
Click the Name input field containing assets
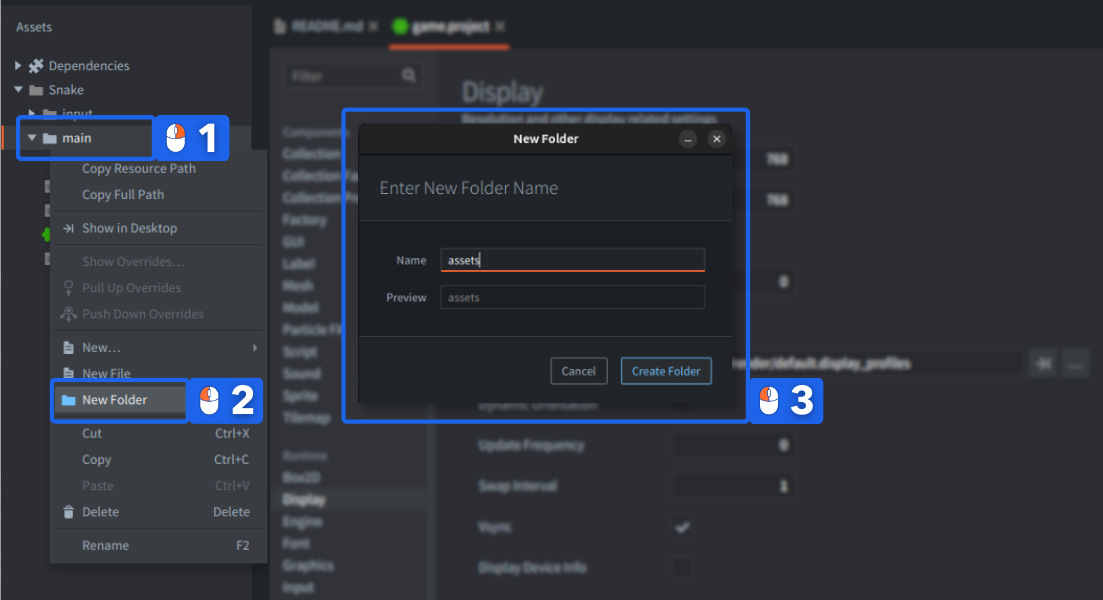pos(572,259)
